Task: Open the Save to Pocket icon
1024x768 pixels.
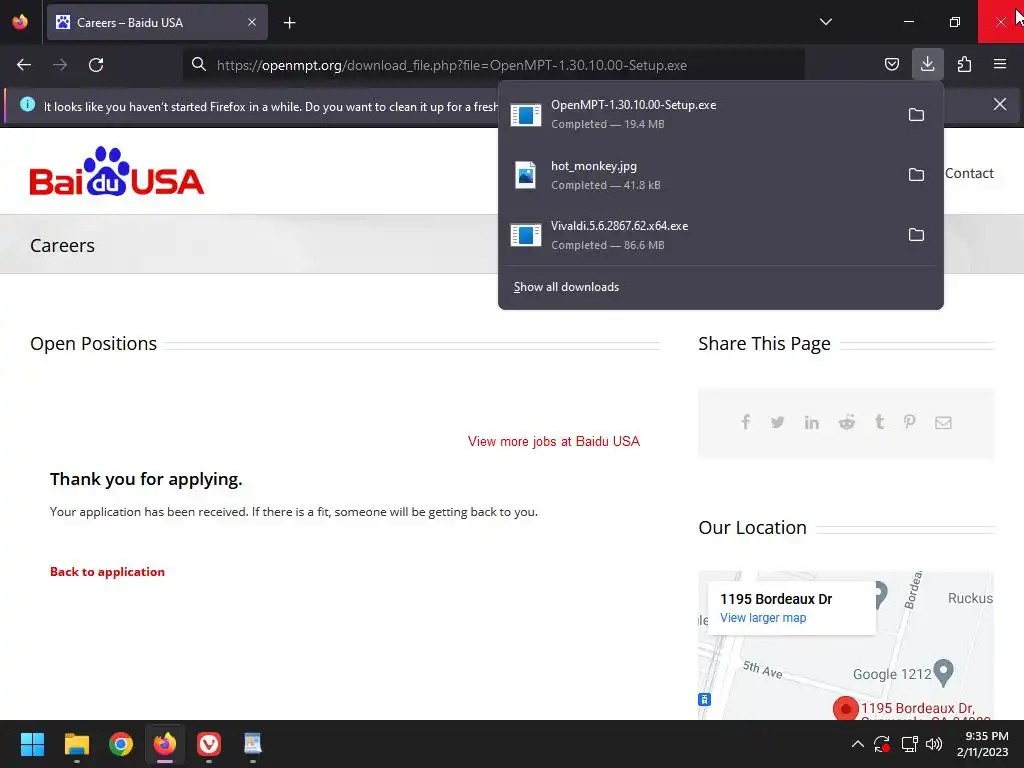Action: click(891, 64)
